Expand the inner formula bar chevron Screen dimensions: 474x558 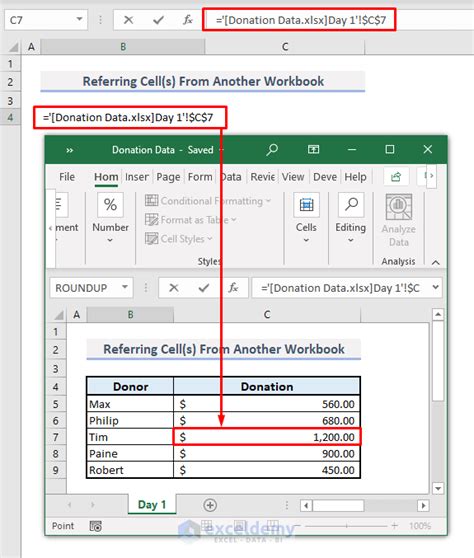pyautogui.click(x=436, y=287)
